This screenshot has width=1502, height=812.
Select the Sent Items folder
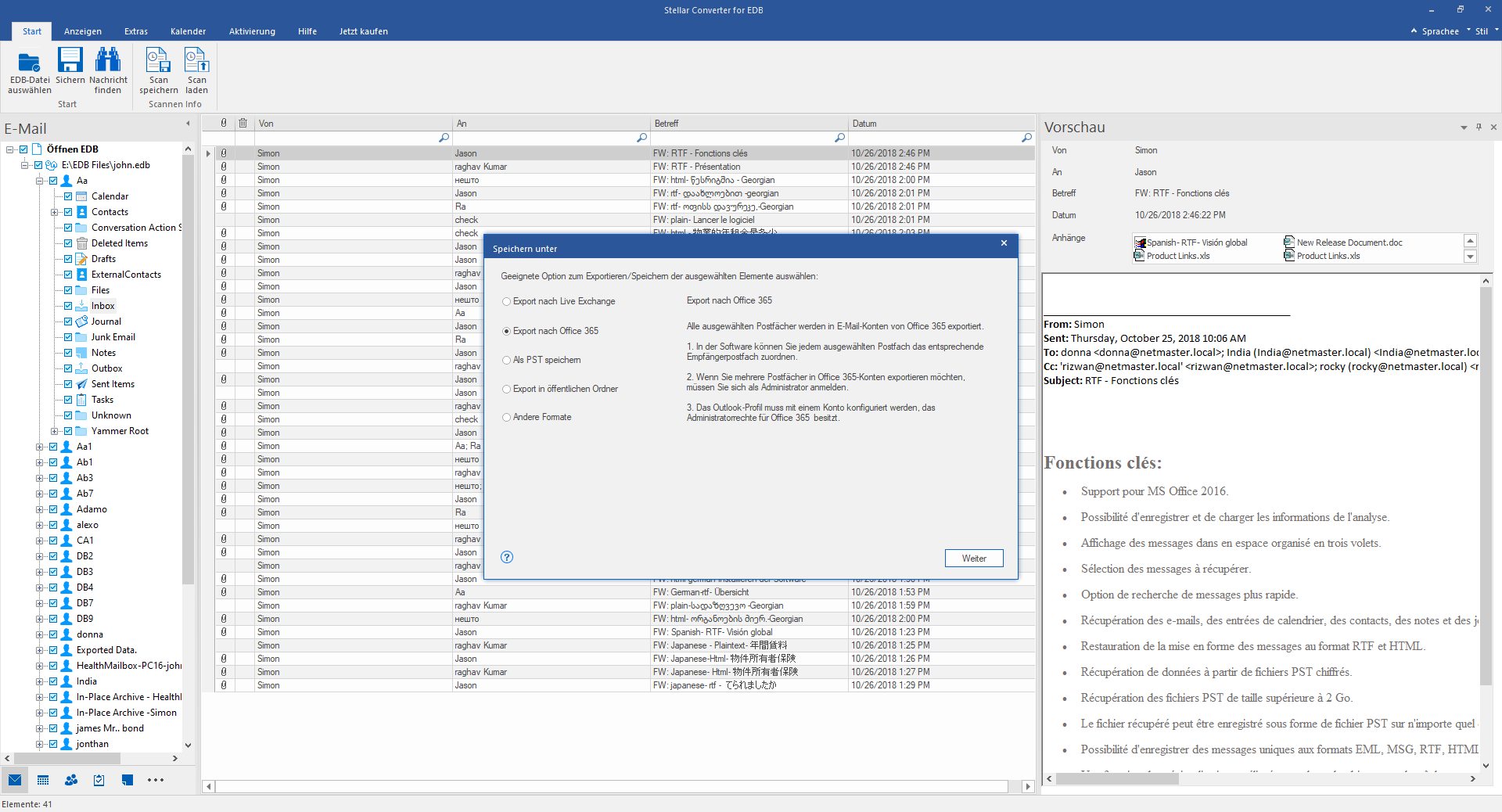tap(113, 384)
